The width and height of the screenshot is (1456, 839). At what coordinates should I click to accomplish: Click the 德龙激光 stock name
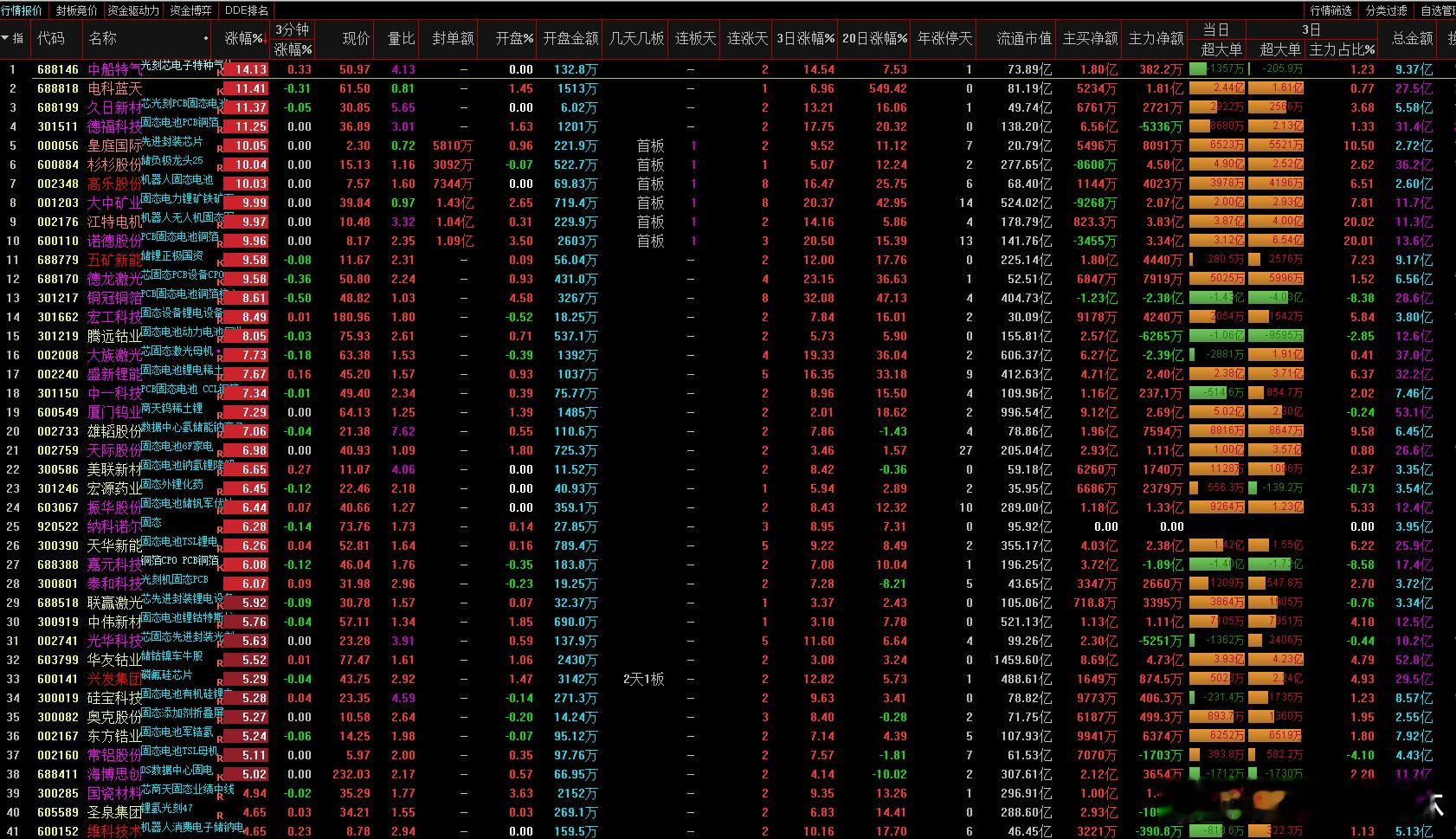click(114, 279)
